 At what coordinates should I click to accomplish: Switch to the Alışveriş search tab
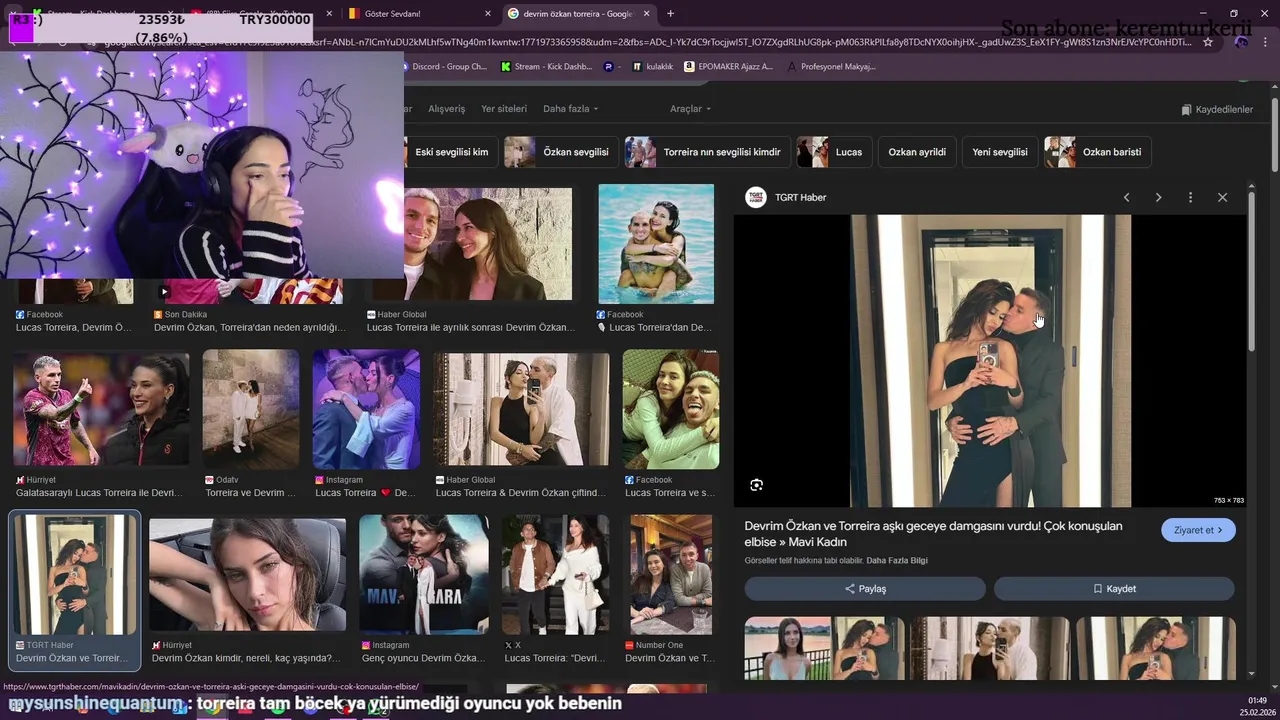pyautogui.click(x=446, y=108)
